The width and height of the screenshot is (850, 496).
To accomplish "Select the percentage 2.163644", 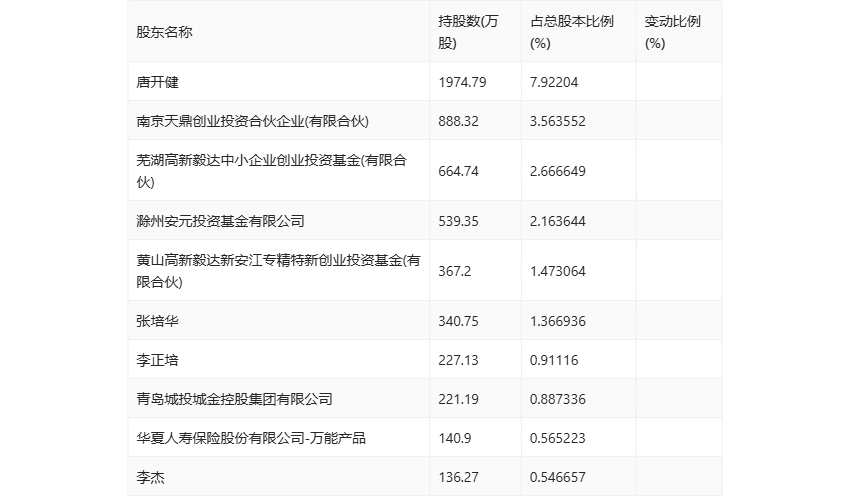I will point(558,221).
